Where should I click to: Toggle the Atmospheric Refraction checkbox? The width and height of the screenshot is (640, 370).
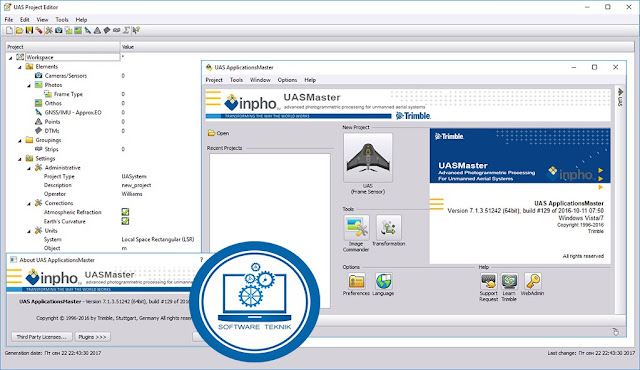pos(125,212)
